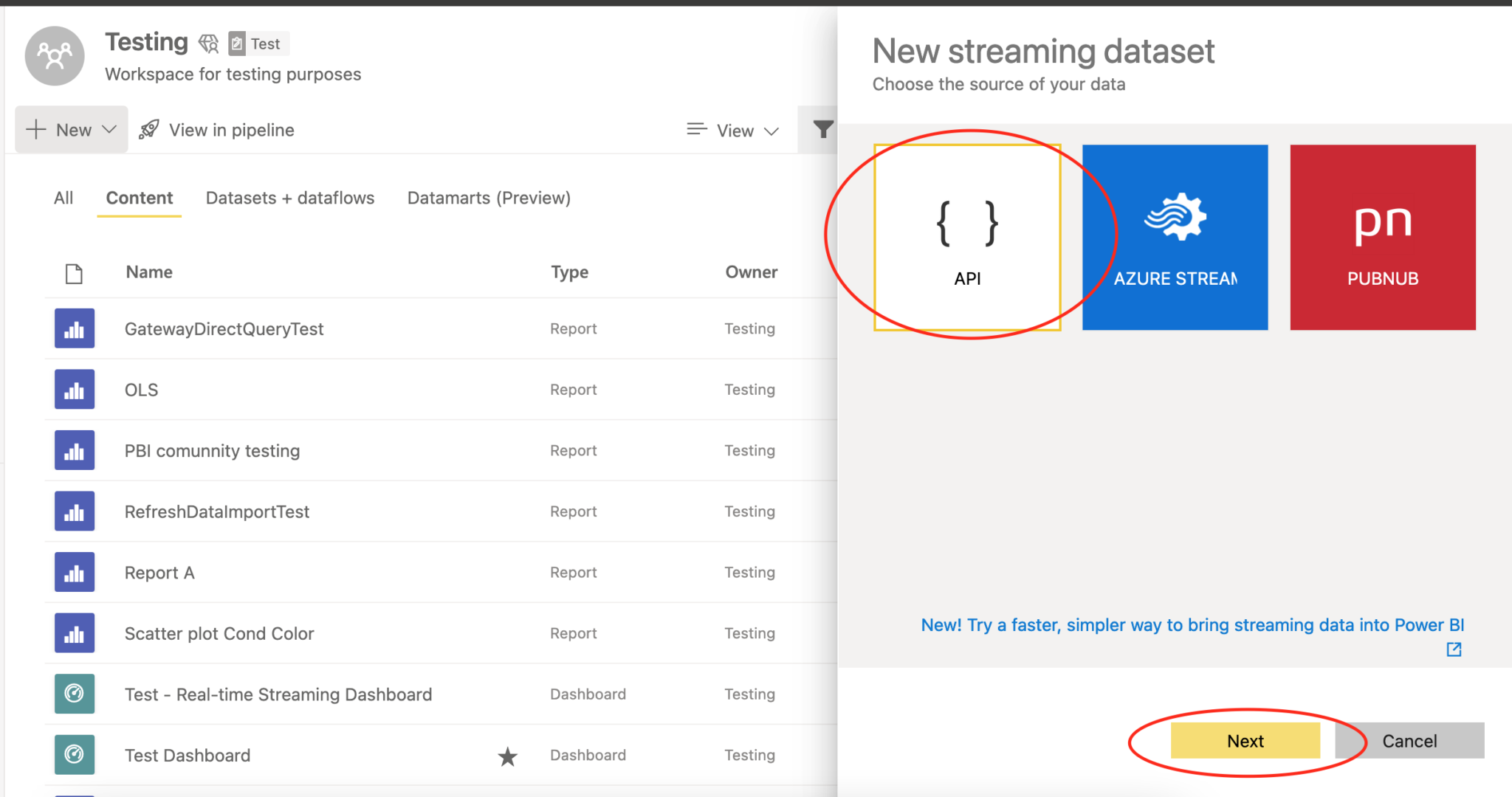Image resolution: width=1512 pixels, height=797 pixels.
Task: Select the Azure Stream source tile
Action: [1175, 236]
